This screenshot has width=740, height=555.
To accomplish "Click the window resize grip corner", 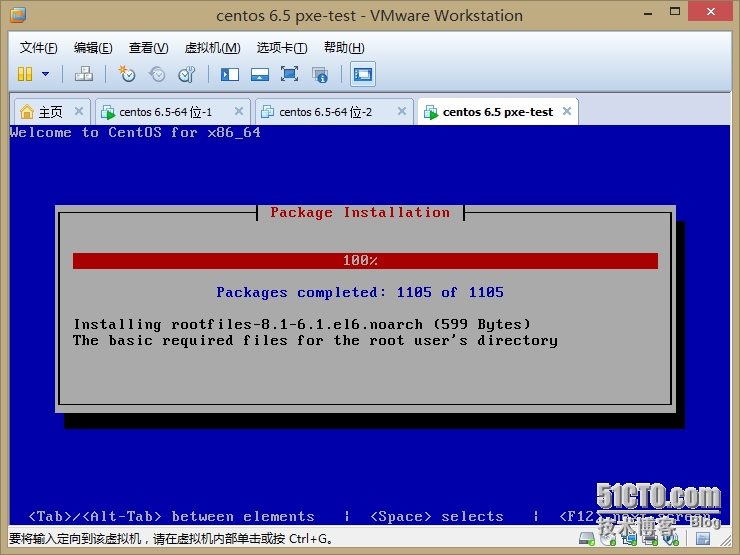I will pyautogui.click(x=726, y=540).
